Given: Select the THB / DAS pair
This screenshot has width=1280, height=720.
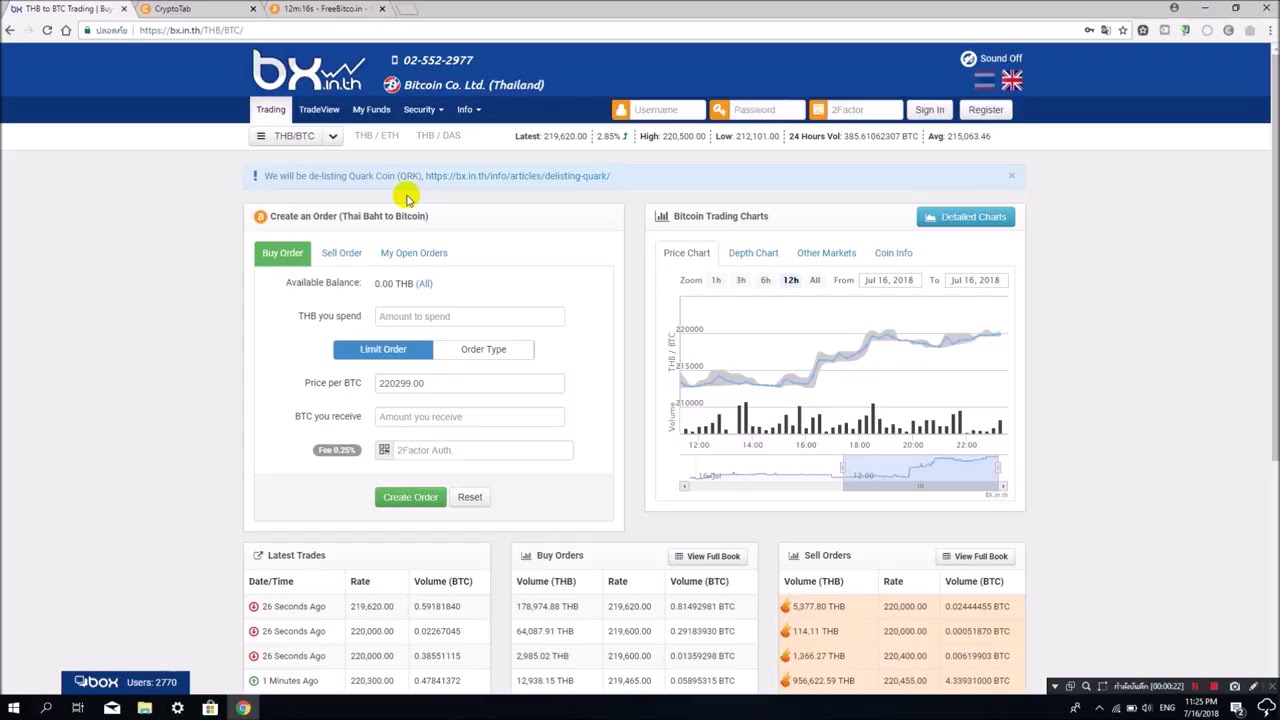Looking at the screenshot, I should [438, 136].
